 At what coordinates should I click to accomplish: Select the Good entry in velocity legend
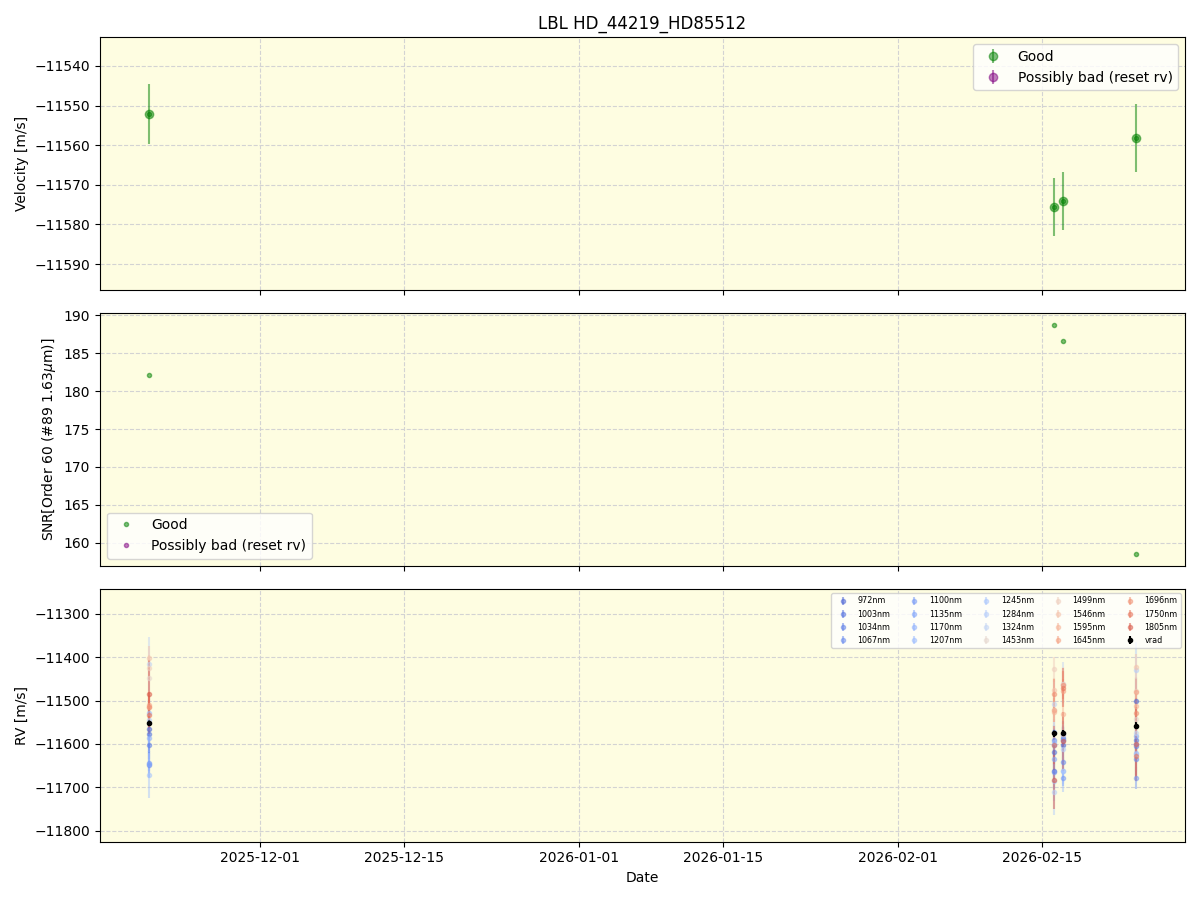1035,56
